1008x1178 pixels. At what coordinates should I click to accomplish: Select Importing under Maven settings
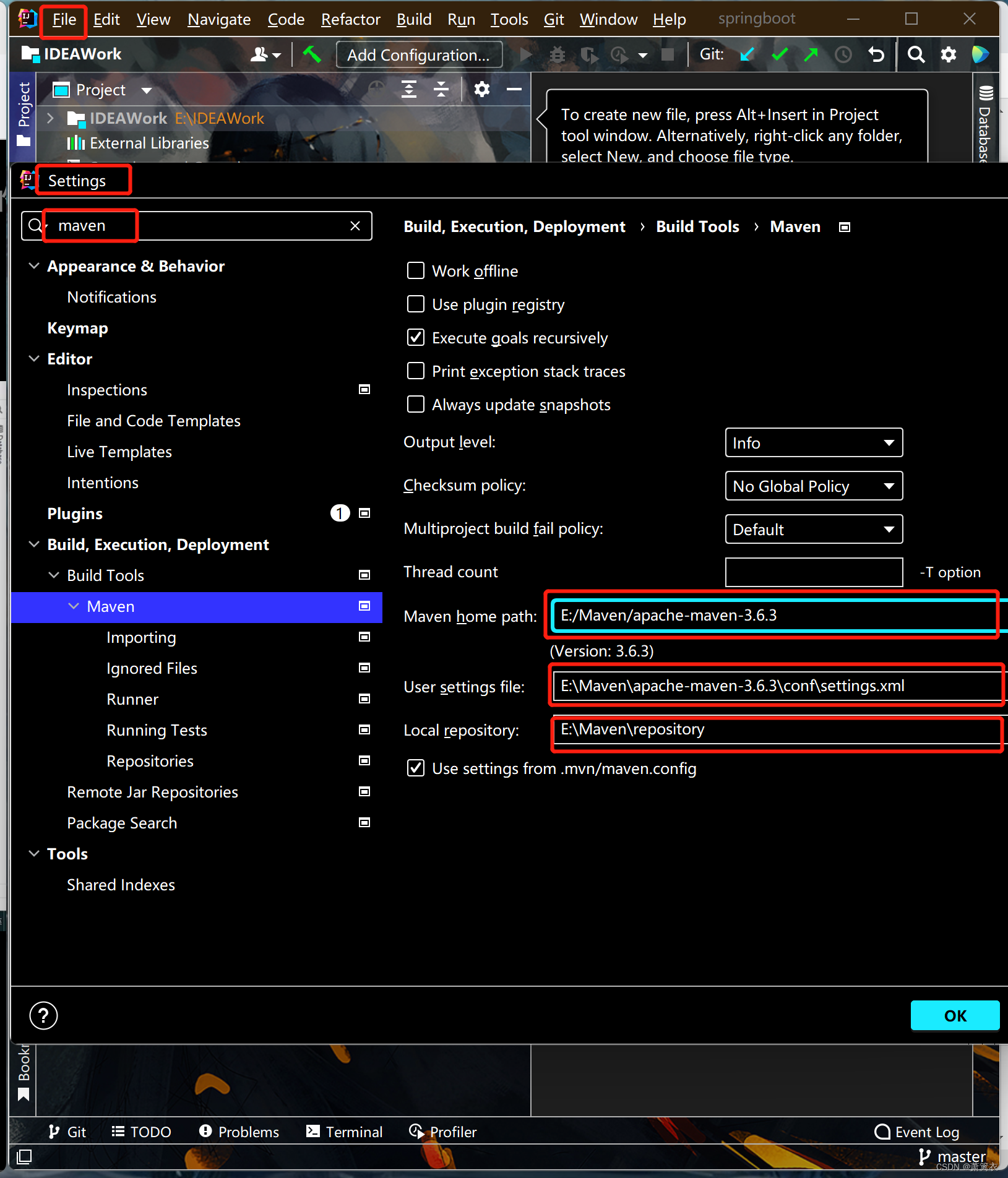point(141,637)
